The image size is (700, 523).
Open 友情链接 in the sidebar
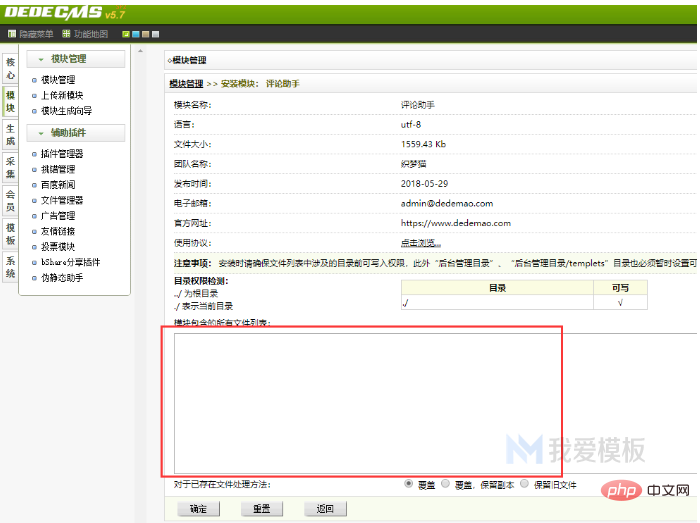coord(58,231)
